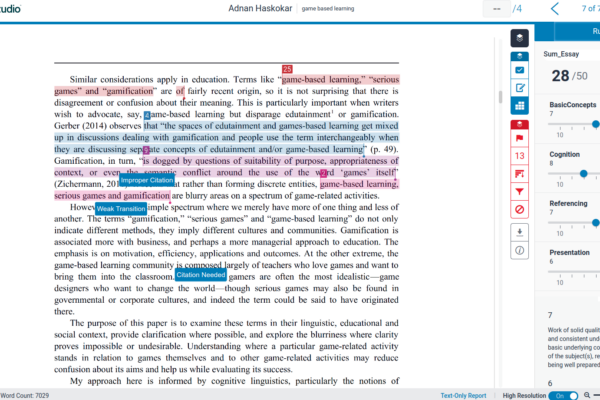Click the 28 /50 rubric score
The image size is (600, 400).
pyautogui.click(x=569, y=76)
